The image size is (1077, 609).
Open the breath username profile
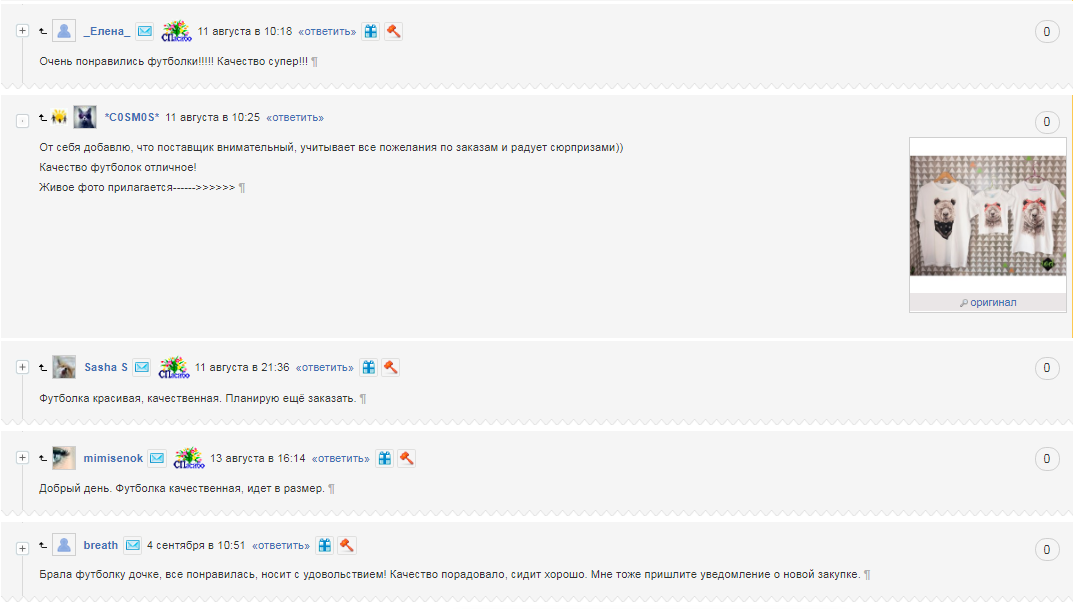101,545
